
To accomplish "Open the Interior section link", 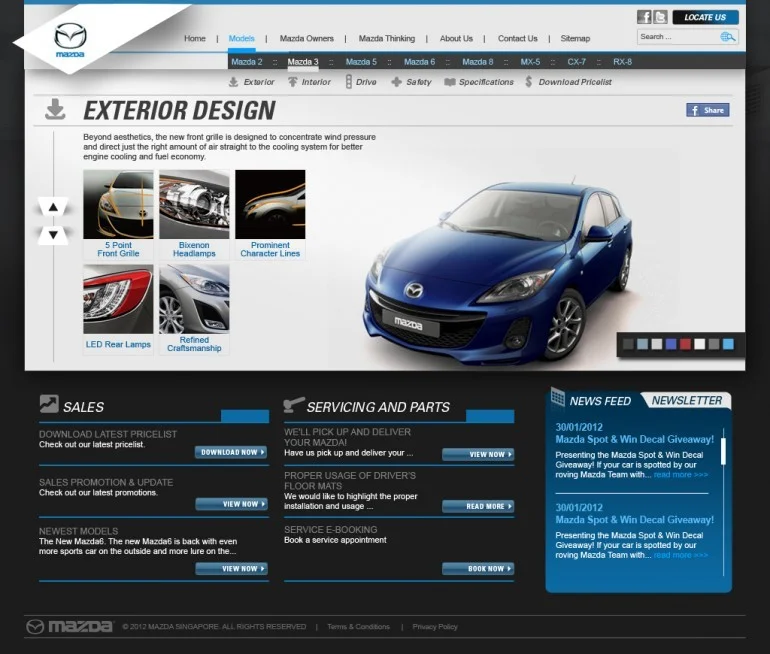I will (x=309, y=82).
